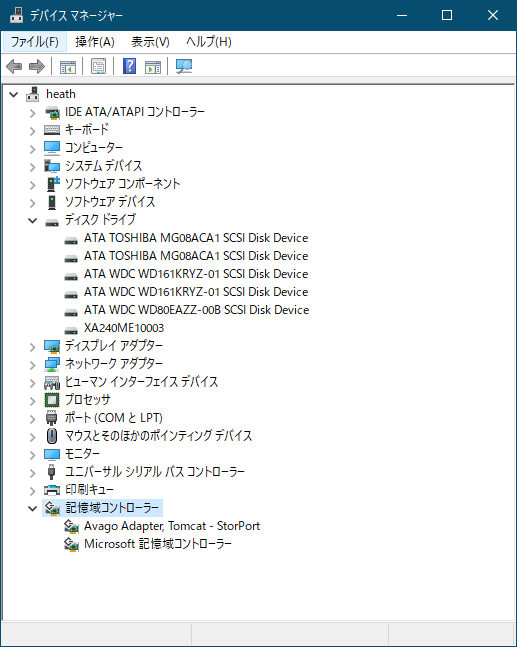
Task: Open the 操作(A) menu
Action: (95, 42)
